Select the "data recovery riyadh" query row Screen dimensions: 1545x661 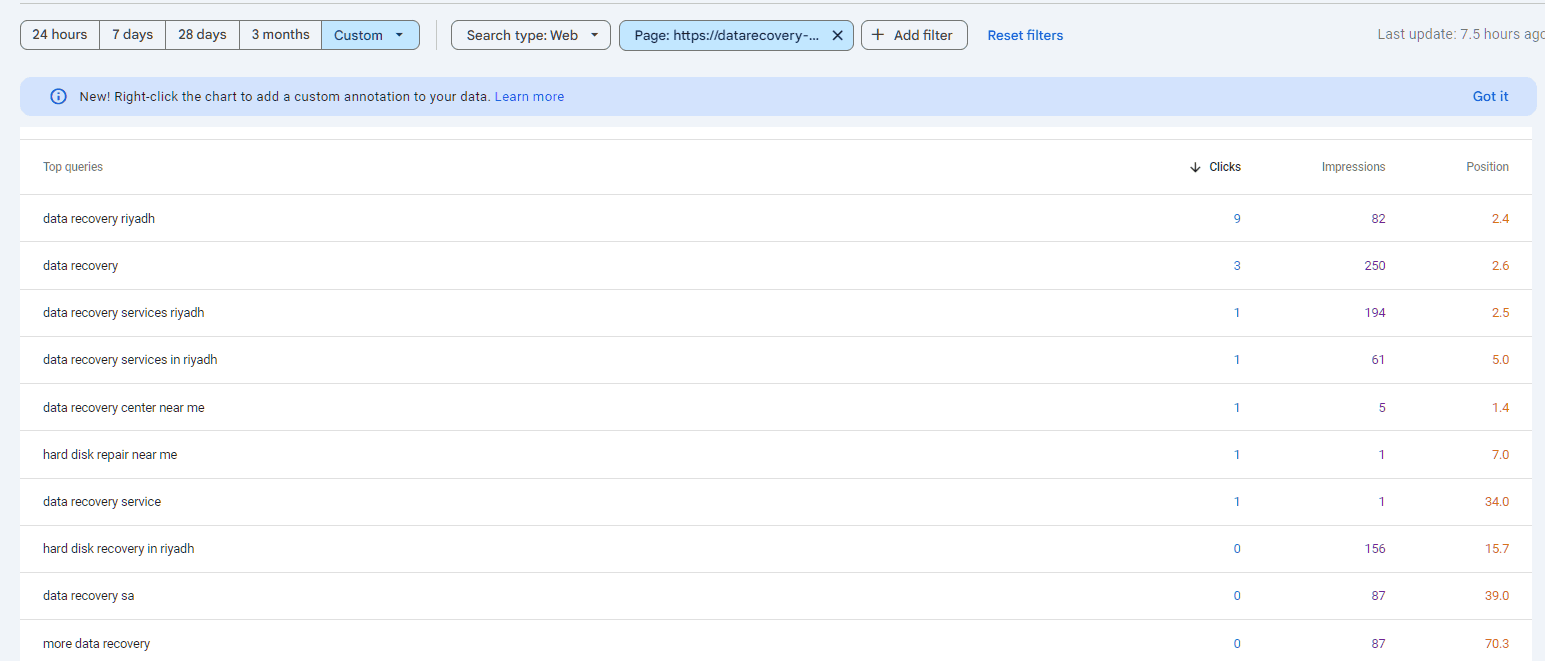coord(99,218)
